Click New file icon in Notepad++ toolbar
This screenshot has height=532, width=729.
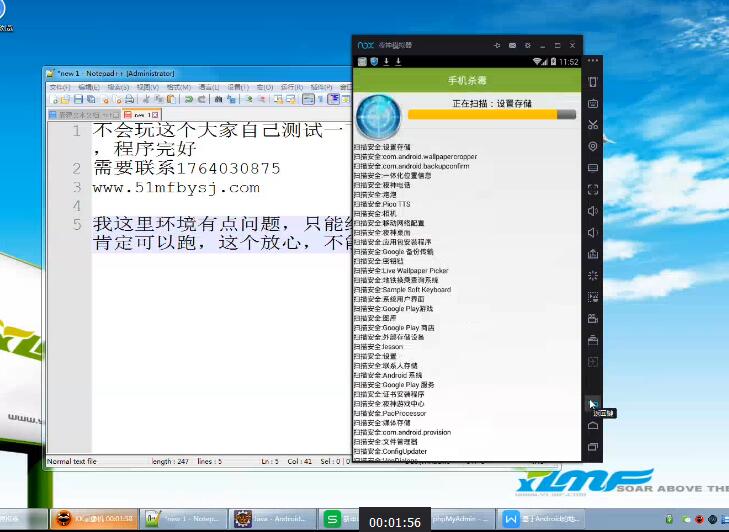[55, 99]
